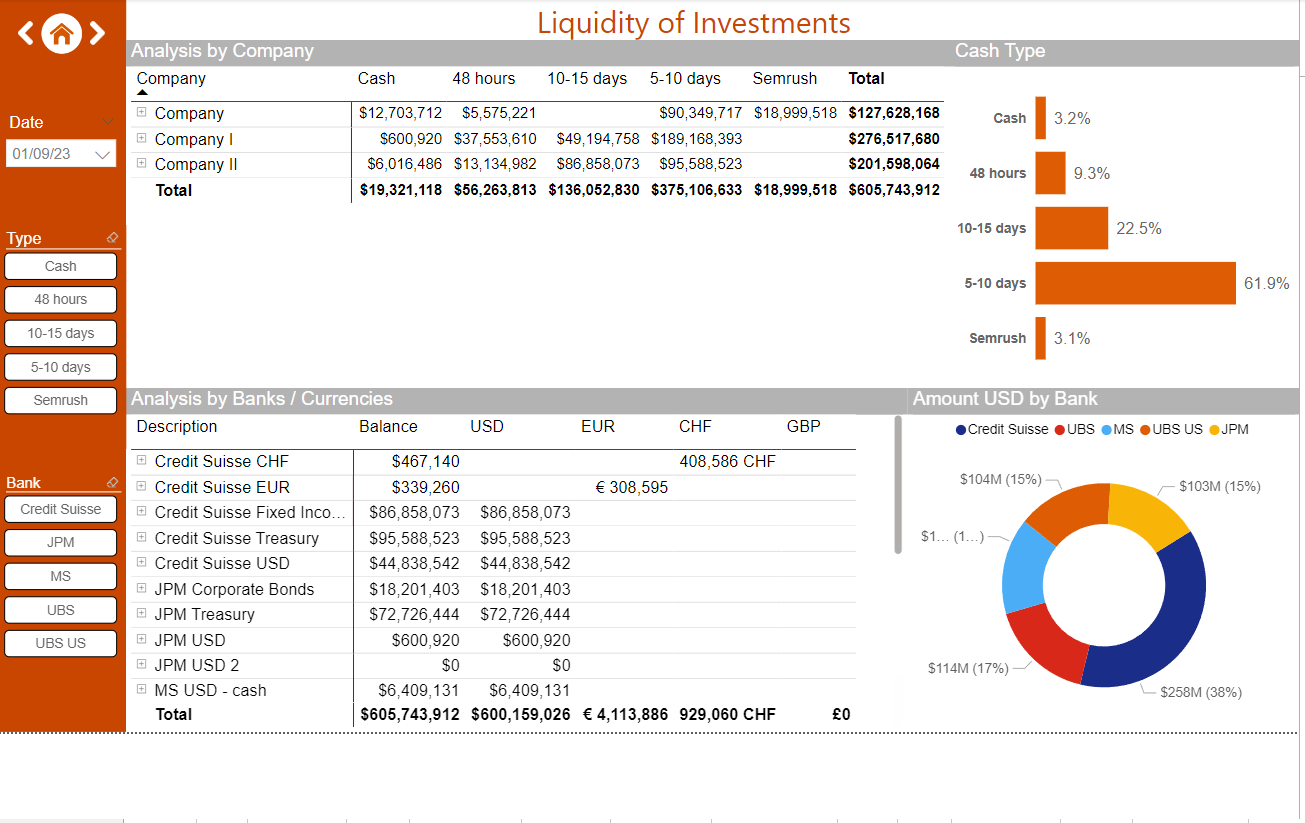Expand Credit Suisse Fixed Income row
Viewport: 1305px width, 823px height.
click(x=142, y=511)
